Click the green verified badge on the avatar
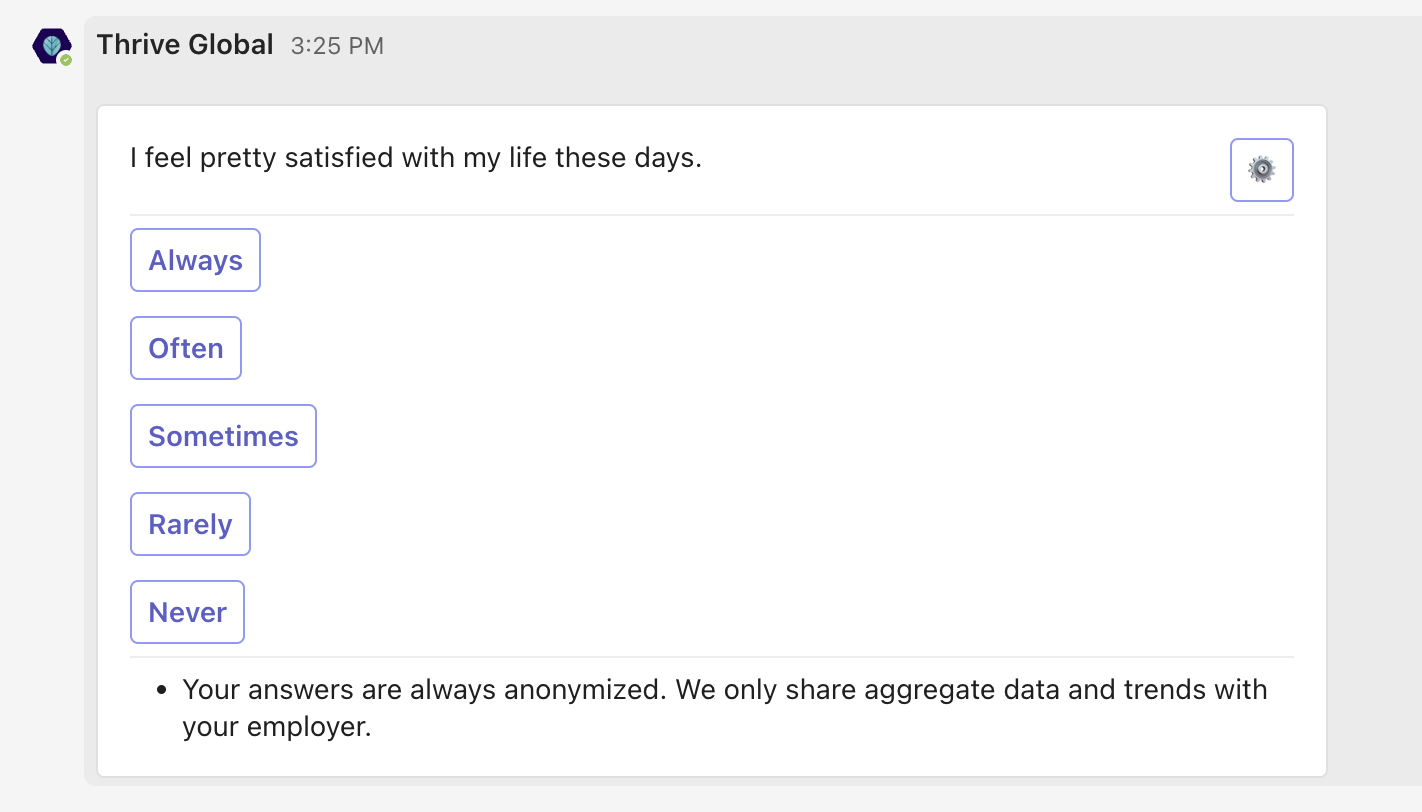The image size is (1422, 812). pyautogui.click(x=66, y=60)
